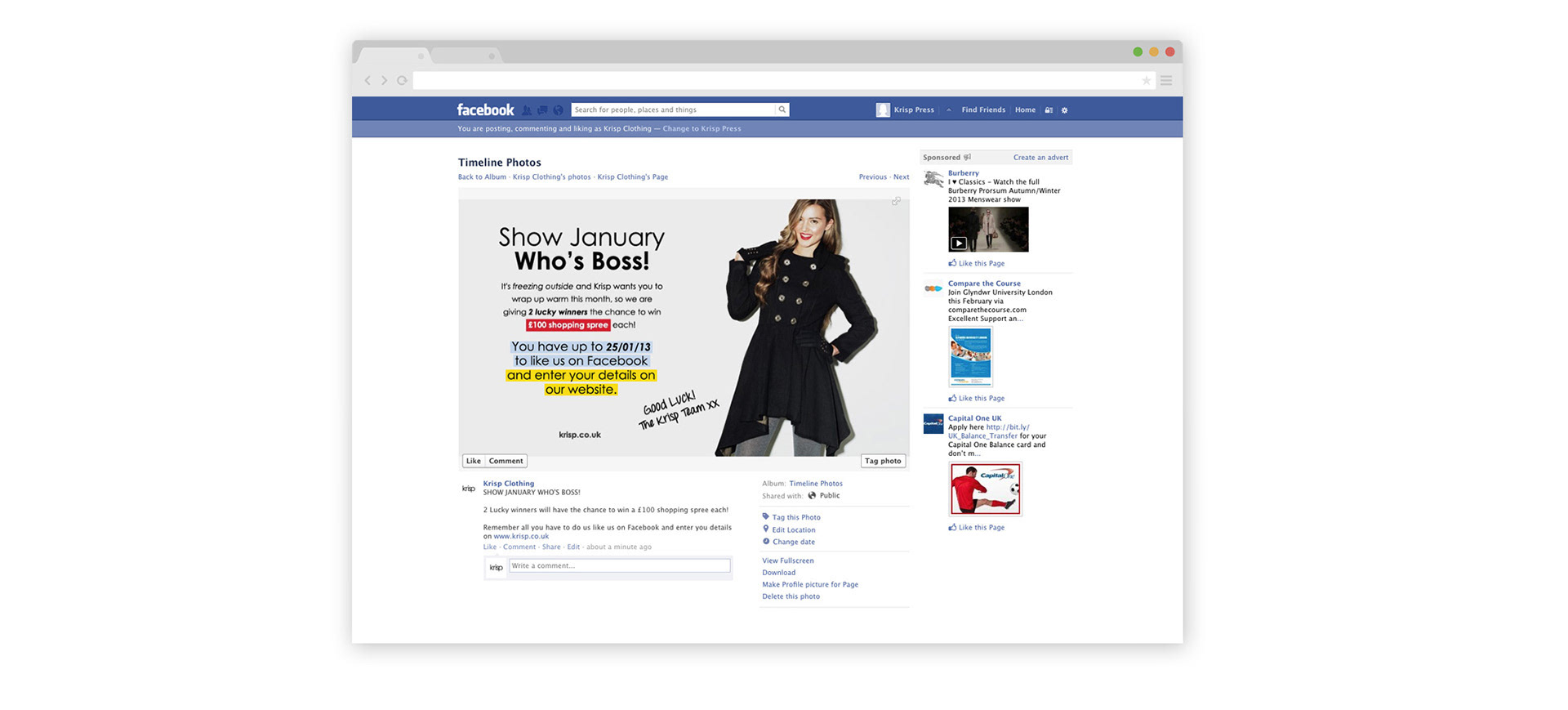
Task: Click the Timeline Photos album link
Action: (x=816, y=484)
